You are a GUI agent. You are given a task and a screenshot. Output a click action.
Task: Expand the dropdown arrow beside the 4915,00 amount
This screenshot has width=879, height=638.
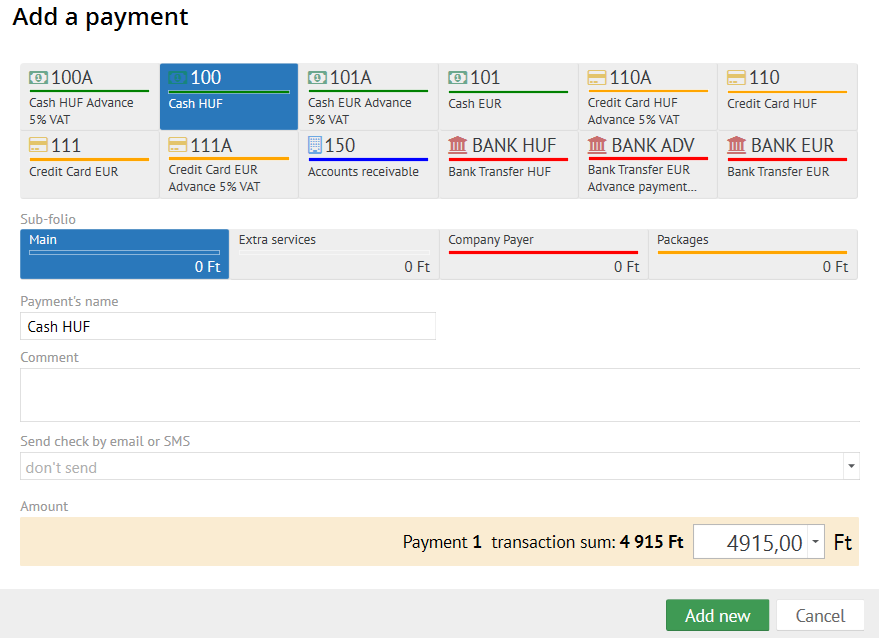pyautogui.click(x=816, y=543)
